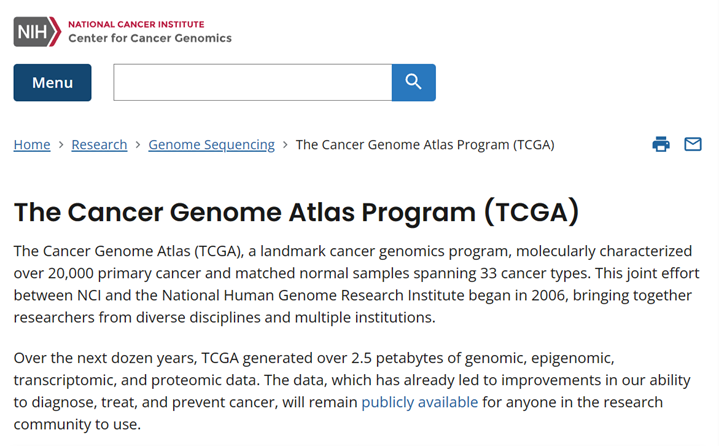The width and height of the screenshot is (719, 446).
Task: Click the breadcrumb chevron after Research
Action: 138,145
